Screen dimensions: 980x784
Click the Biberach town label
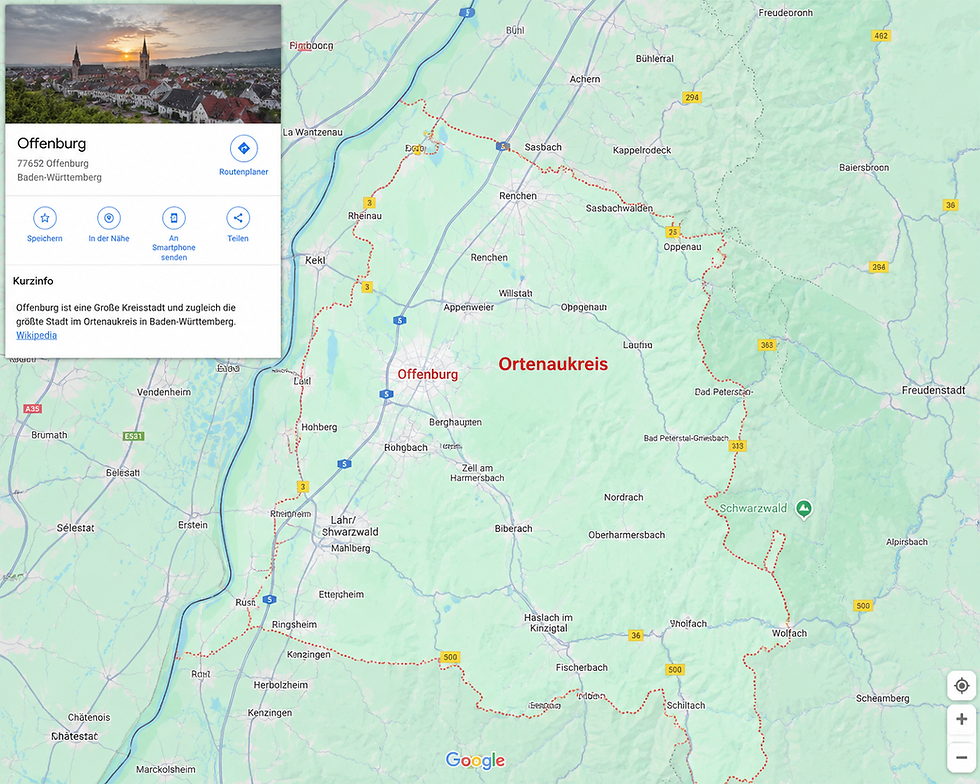(x=514, y=528)
